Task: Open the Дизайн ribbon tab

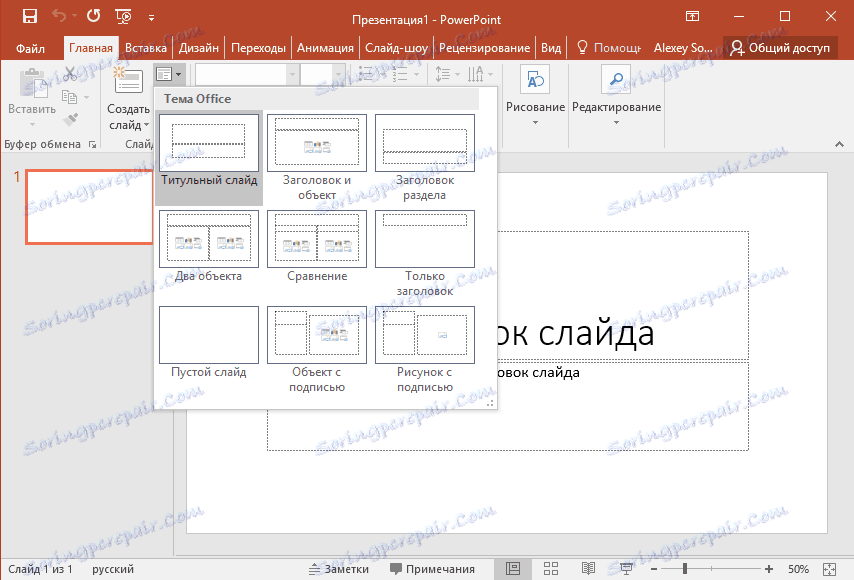Action: click(x=199, y=47)
